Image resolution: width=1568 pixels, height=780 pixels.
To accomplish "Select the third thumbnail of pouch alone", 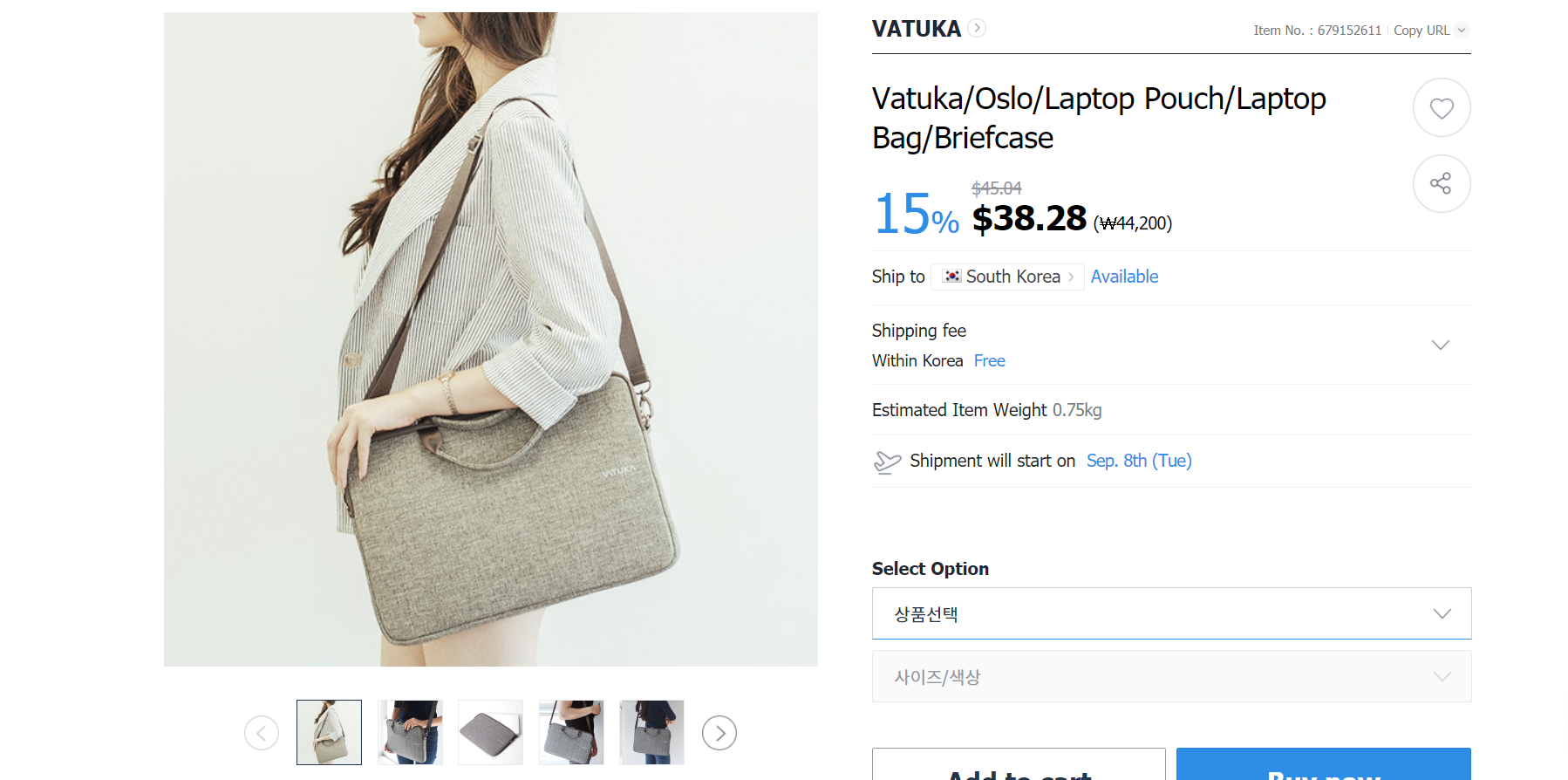I will click(490, 733).
